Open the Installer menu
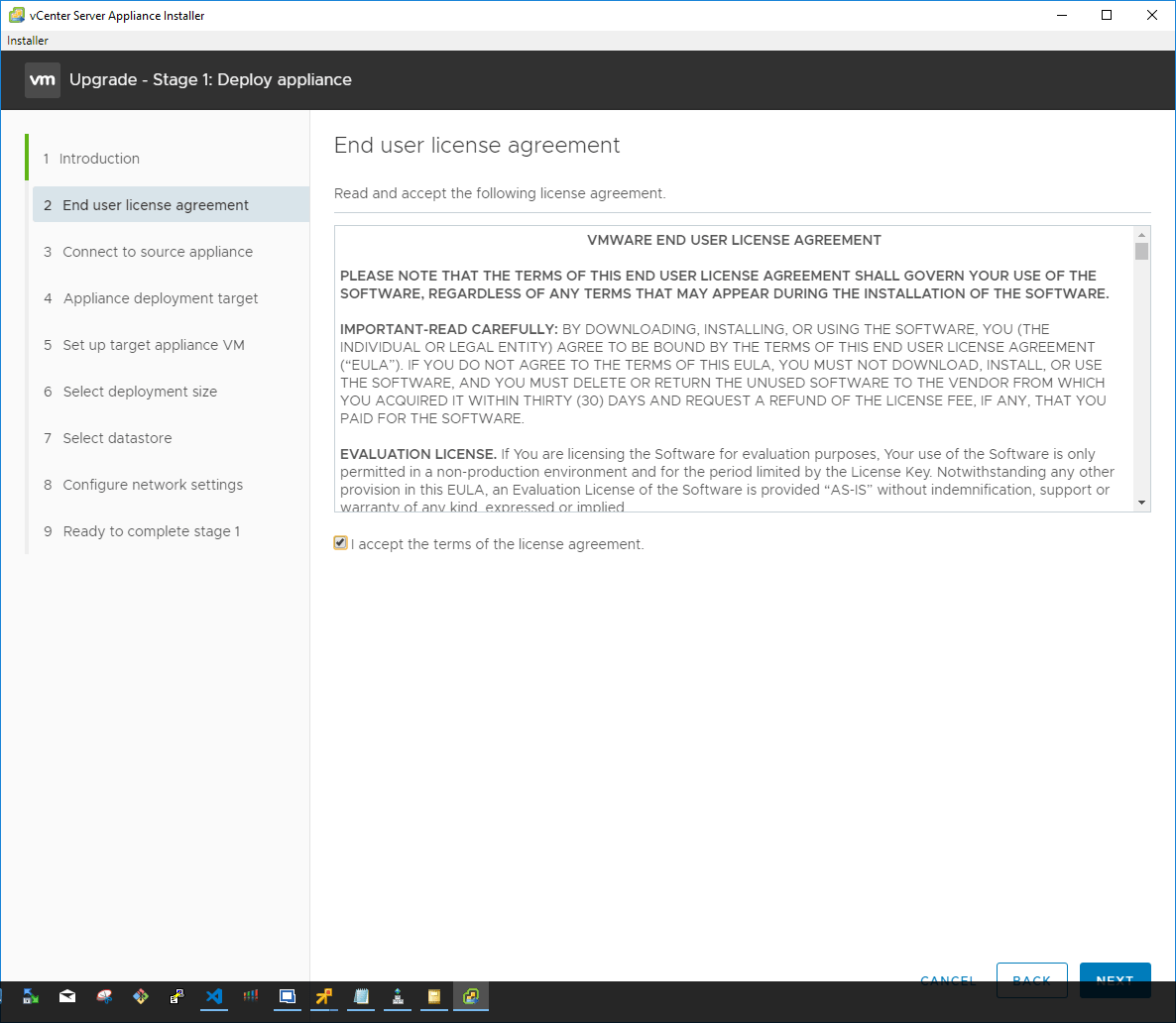 pyautogui.click(x=28, y=41)
